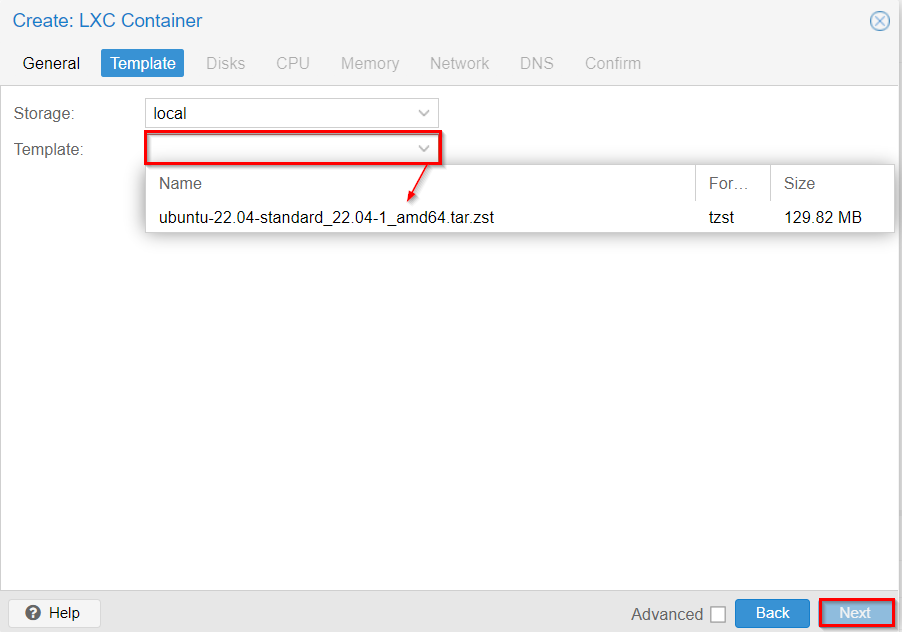902x632 pixels.
Task: Open the Disks tab
Action: (x=226, y=63)
